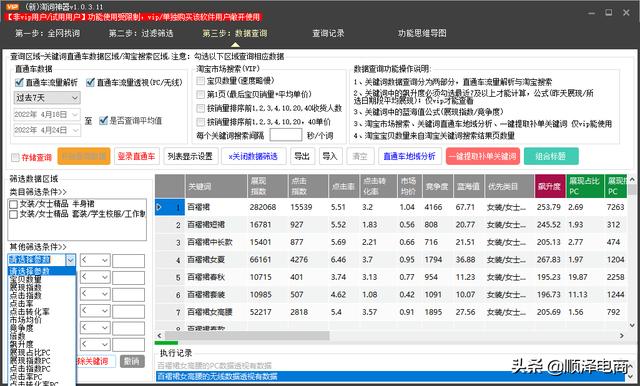Enable 第1页(最后宝贝销量+平均单价) checkbox
Screen dimensions: 640x386
(200, 95)
